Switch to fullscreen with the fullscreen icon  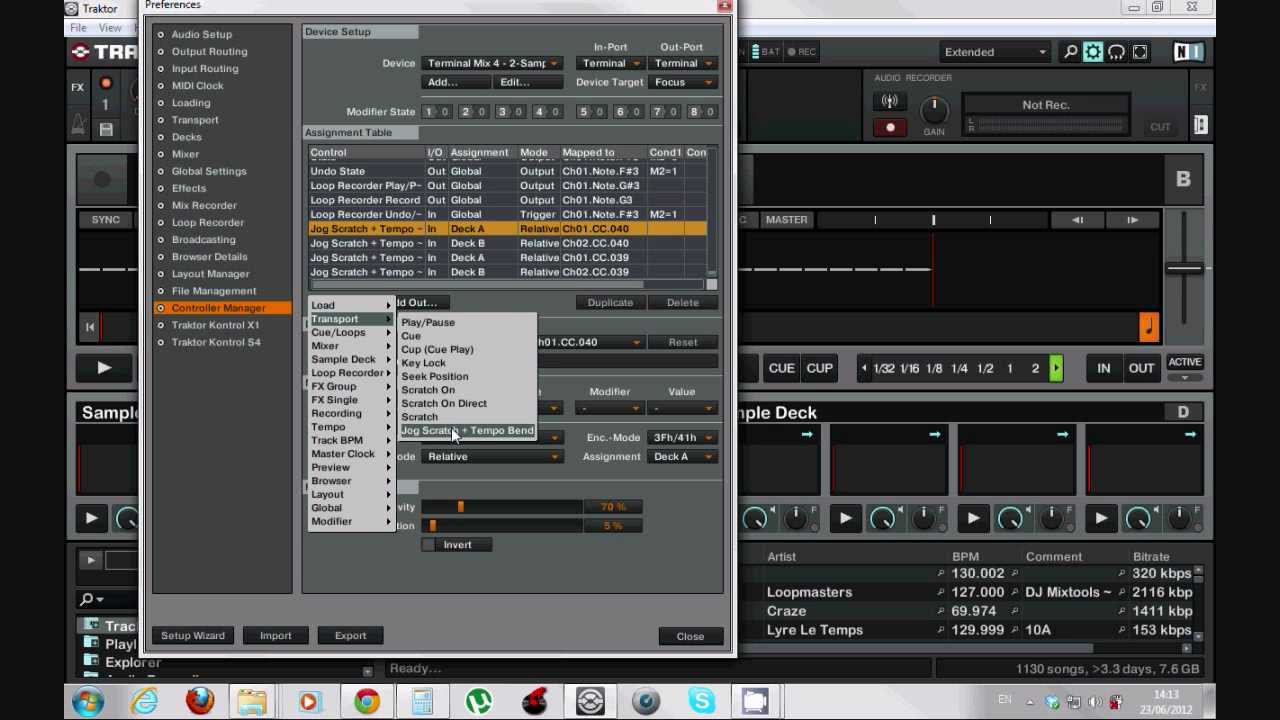pyautogui.click(x=1140, y=52)
